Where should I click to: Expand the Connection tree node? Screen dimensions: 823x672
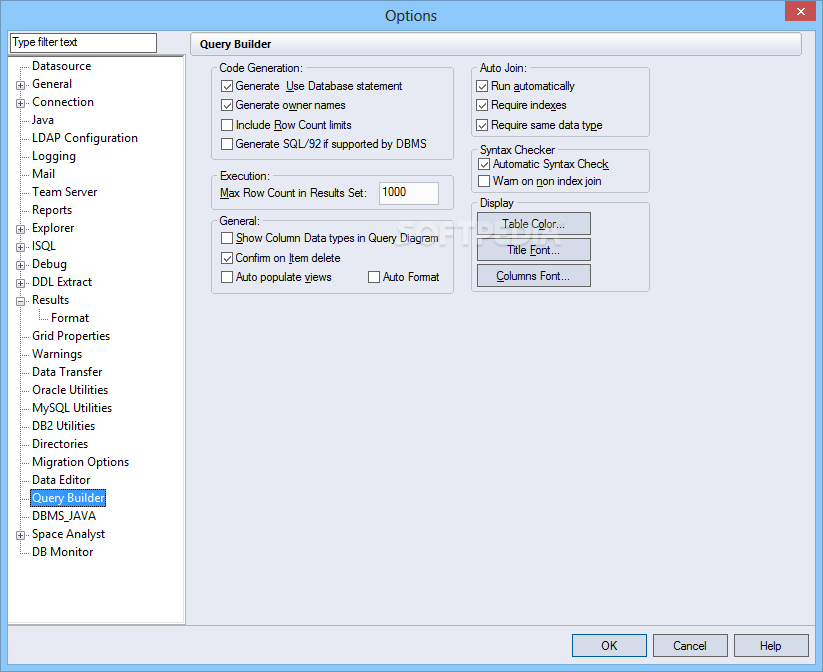point(20,103)
